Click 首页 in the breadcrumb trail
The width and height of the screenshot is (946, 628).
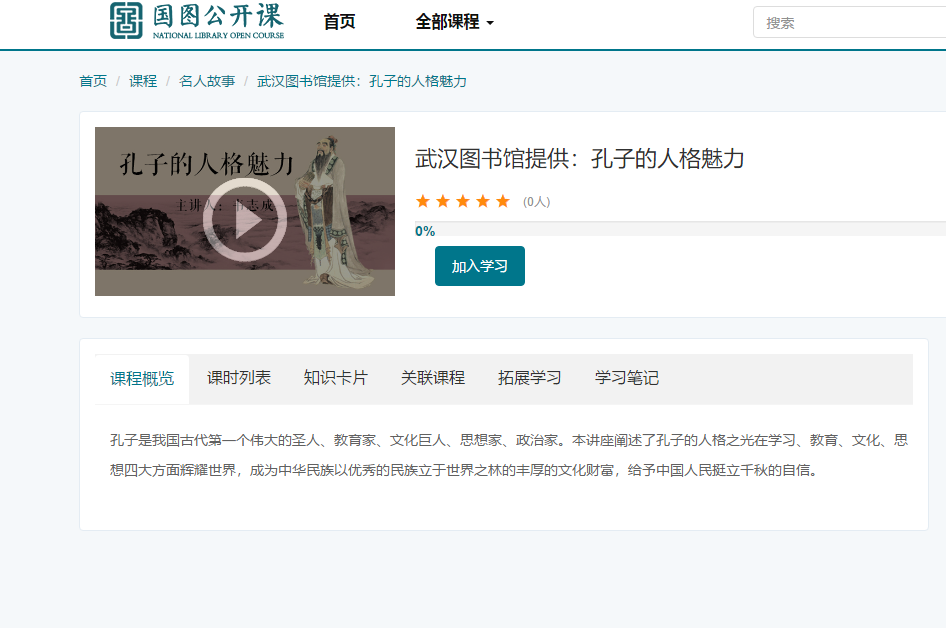coord(92,81)
